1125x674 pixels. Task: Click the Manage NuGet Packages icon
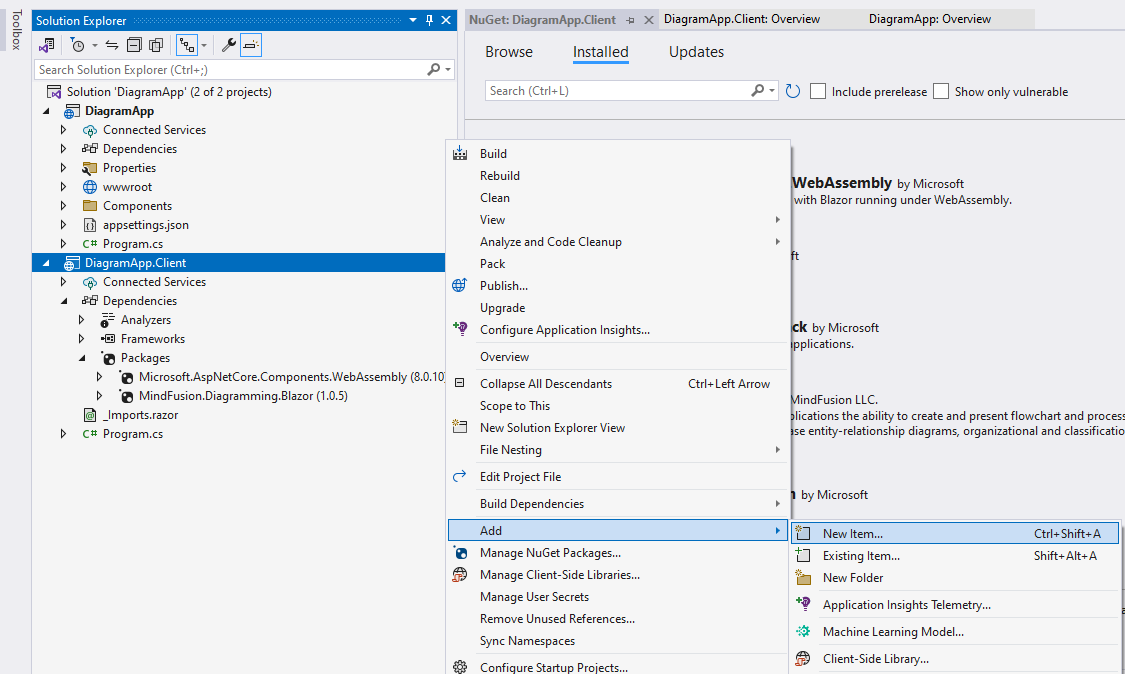(x=460, y=552)
